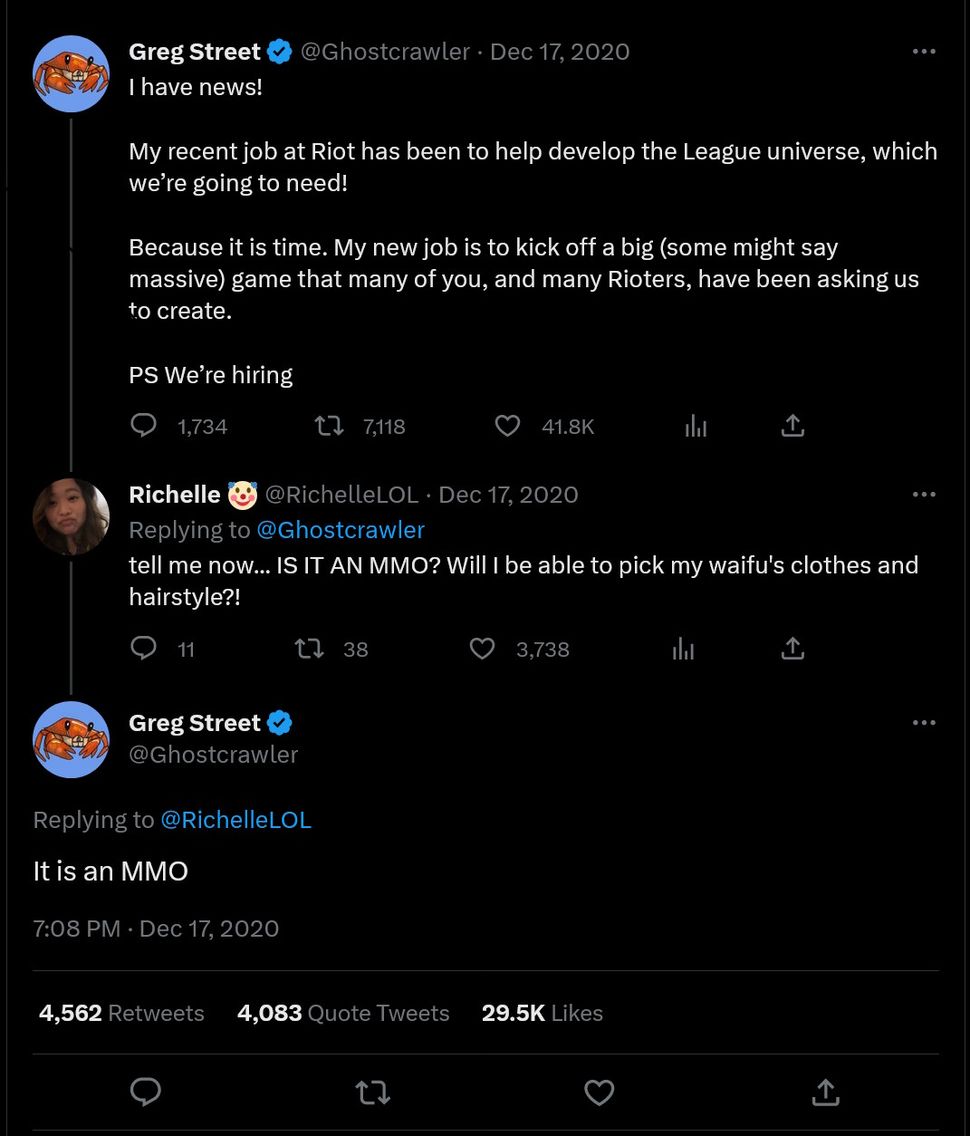Viewport: 970px width, 1136px height.
Task: Retweet Richelle's MMO question tweet
Action: pyautogui.click(x=309, y=649)
